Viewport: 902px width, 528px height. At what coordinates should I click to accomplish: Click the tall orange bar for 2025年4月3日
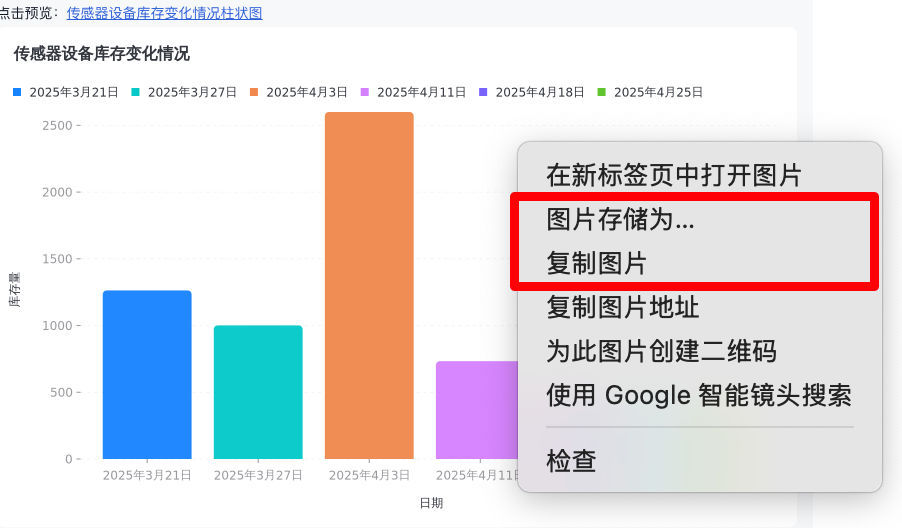pos(369,285)
